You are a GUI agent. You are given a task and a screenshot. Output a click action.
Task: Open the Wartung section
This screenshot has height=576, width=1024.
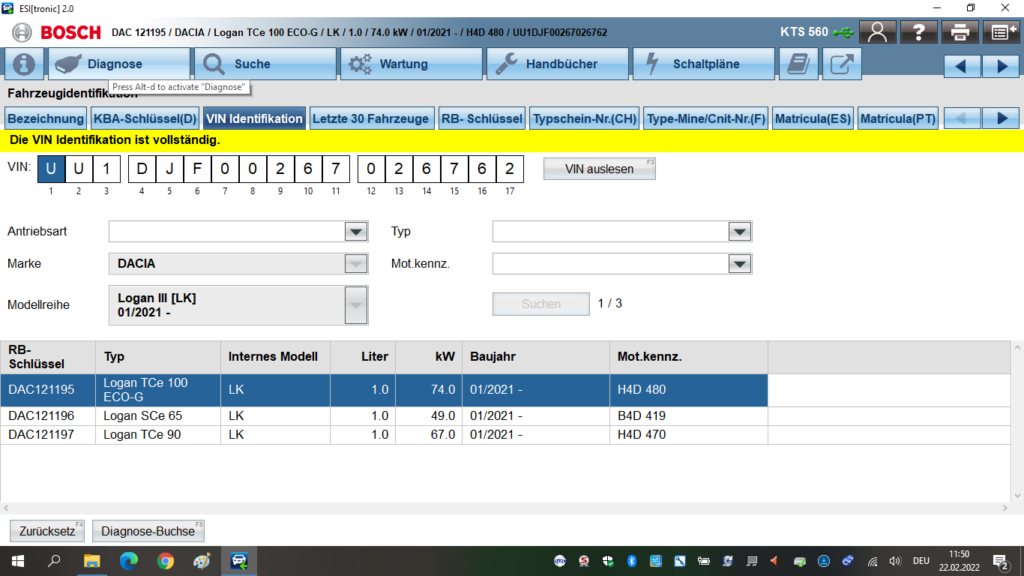pos(411,64)
